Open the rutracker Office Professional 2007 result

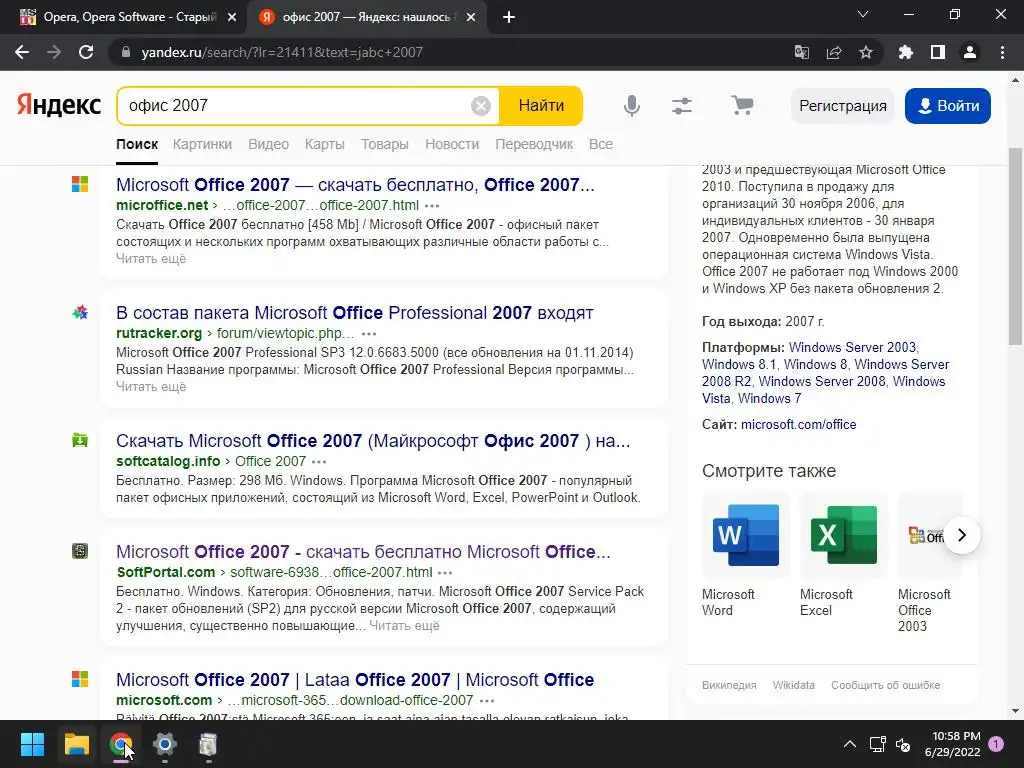tap(355, 313)
